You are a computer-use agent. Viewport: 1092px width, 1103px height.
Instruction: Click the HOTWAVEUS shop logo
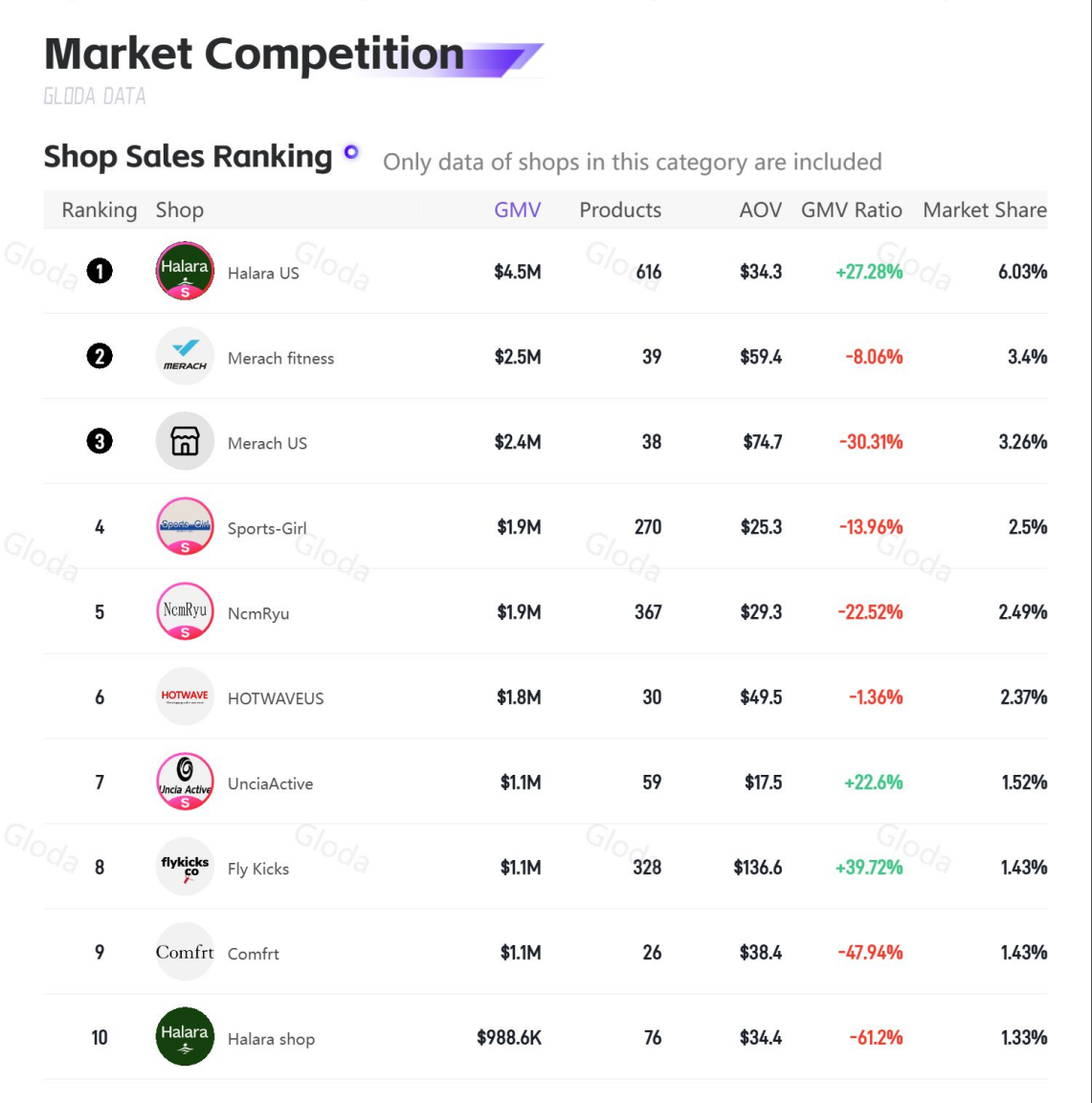(185, 696)
